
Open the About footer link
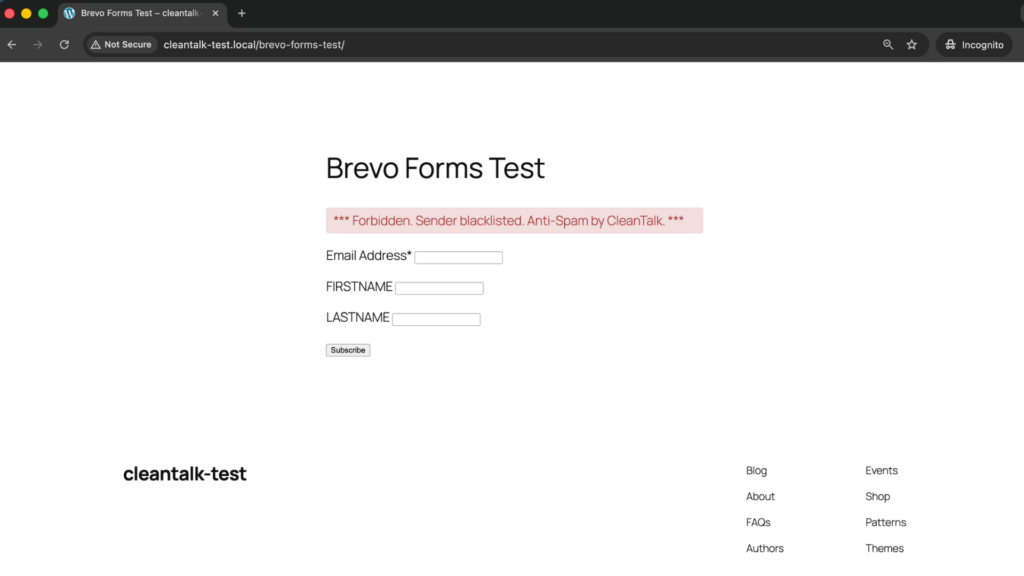[x=760, y=496]
